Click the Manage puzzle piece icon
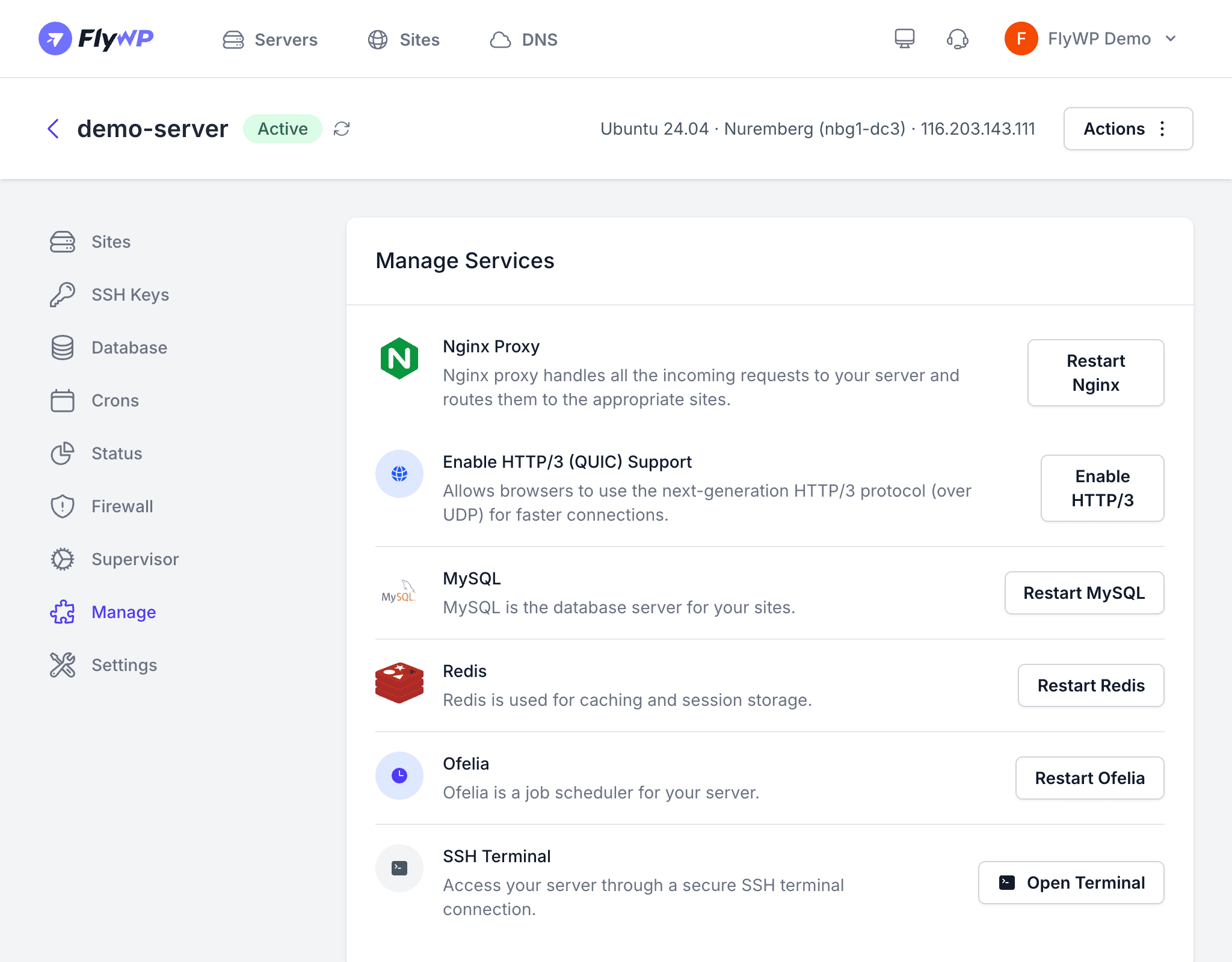This screenshot has width=1232, height=962. (x=63, y=612)
